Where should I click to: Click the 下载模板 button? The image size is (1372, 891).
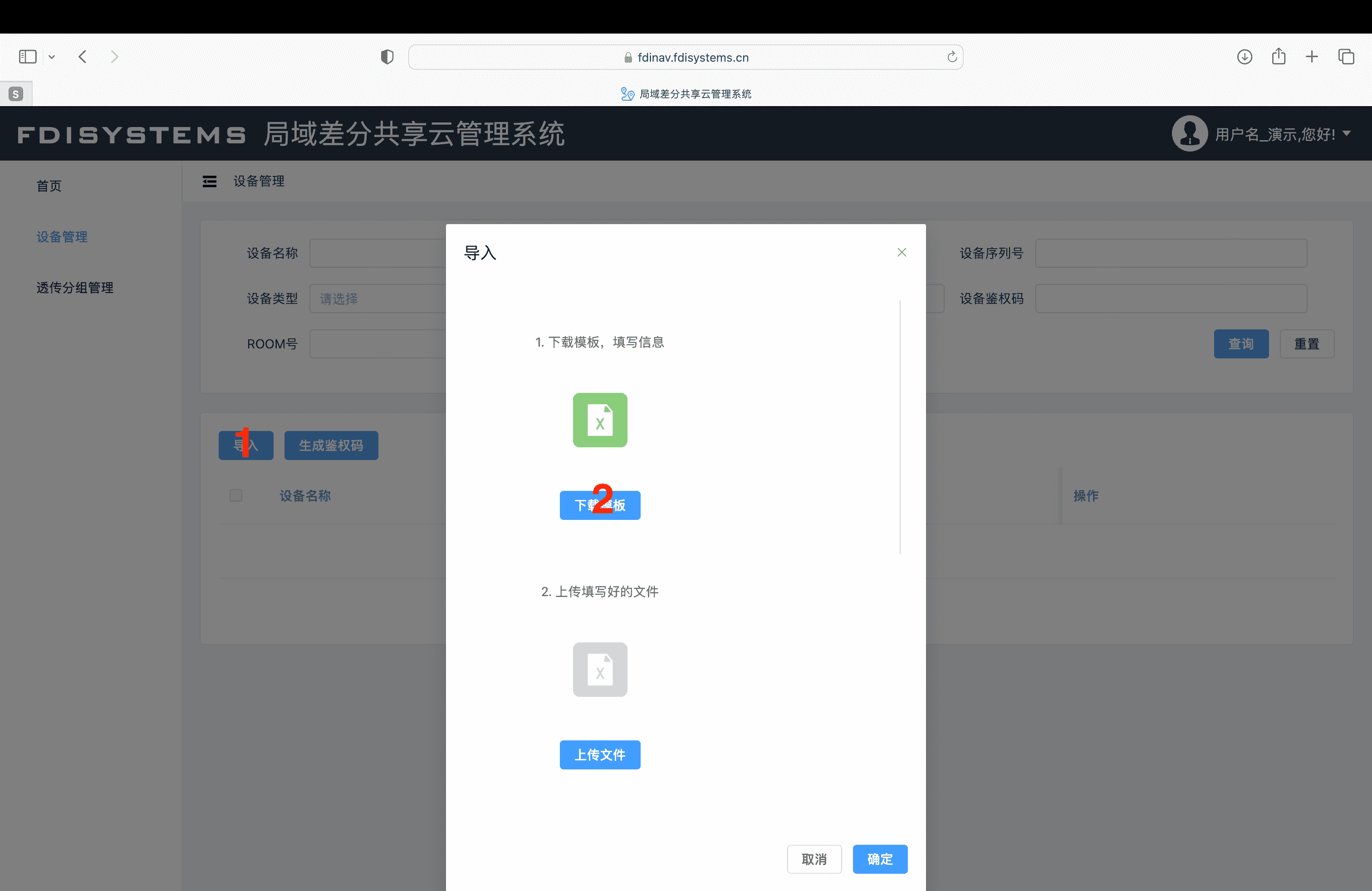pyautogui.click(x=599, y=505)
